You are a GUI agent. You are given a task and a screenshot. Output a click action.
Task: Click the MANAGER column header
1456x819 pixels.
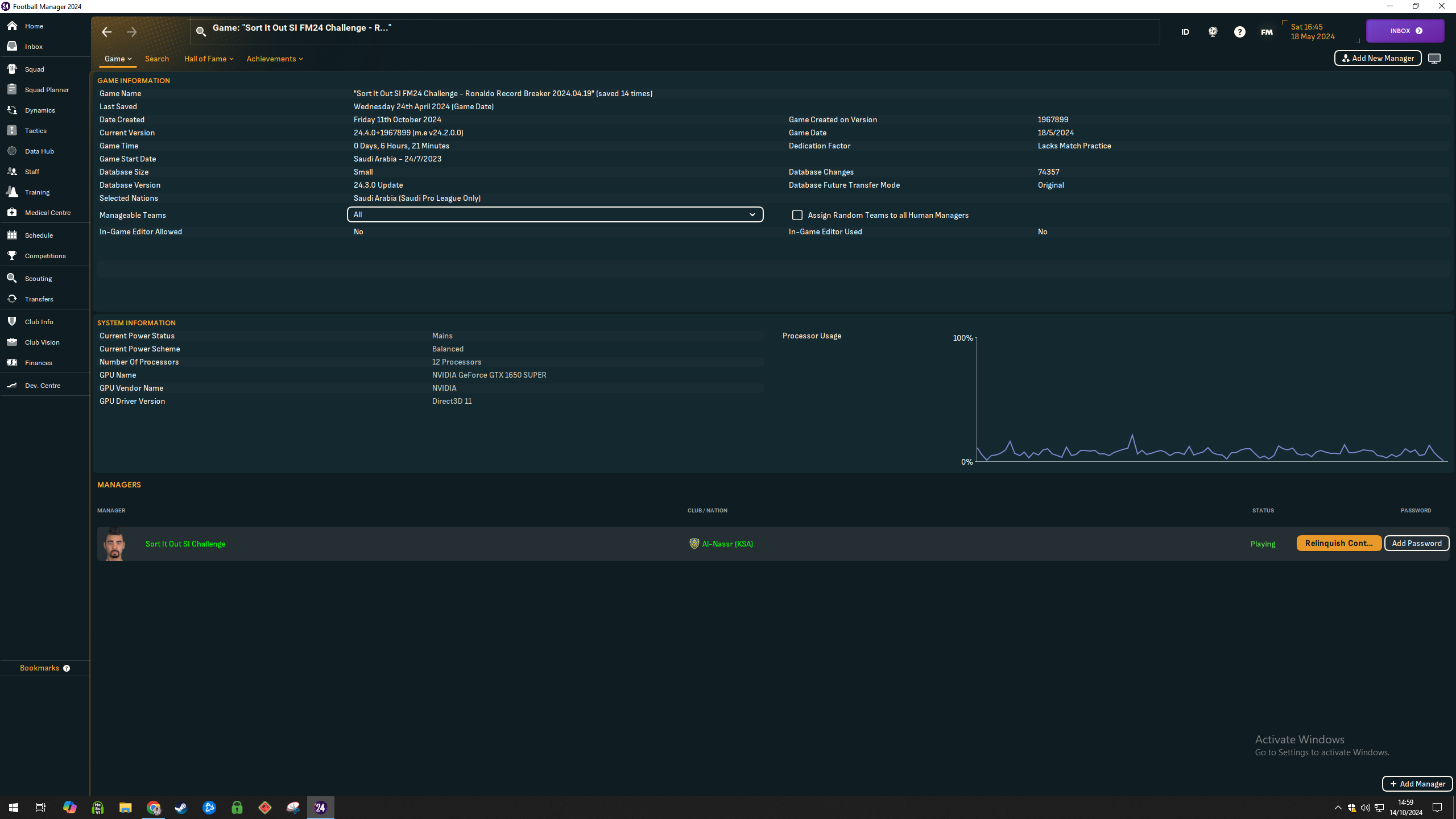click(x=111, y=511)
